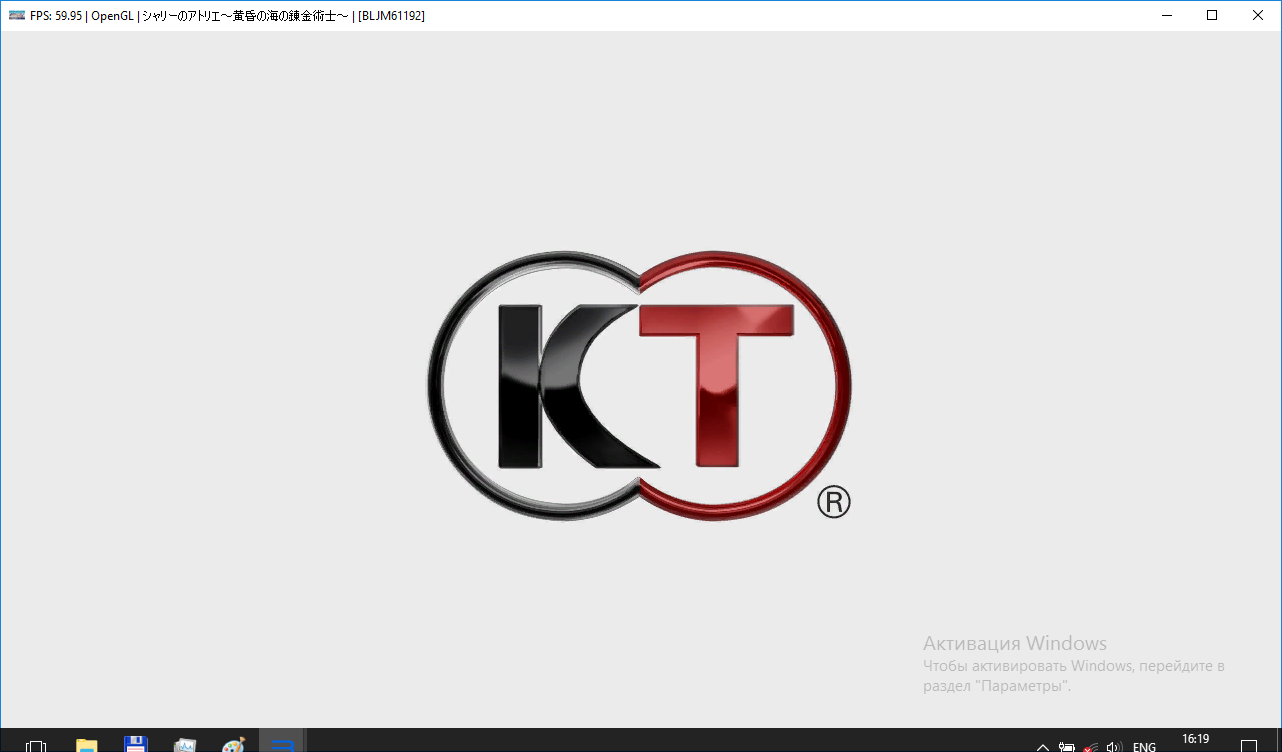Image resolution: width=1282 pixels, height=752 pixels.
Task: Open the red flag notification tray icon
Action: pyautogui.click(x=1090, y=746)
